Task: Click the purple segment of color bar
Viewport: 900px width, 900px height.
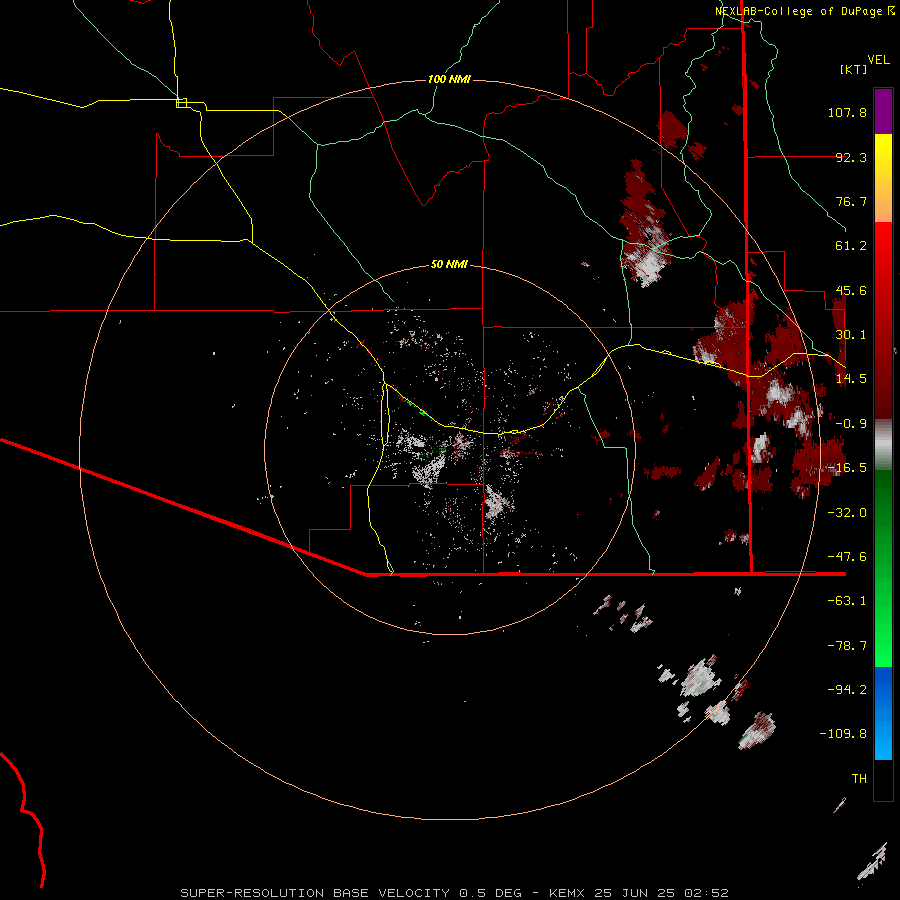Action: pos(883,111)
